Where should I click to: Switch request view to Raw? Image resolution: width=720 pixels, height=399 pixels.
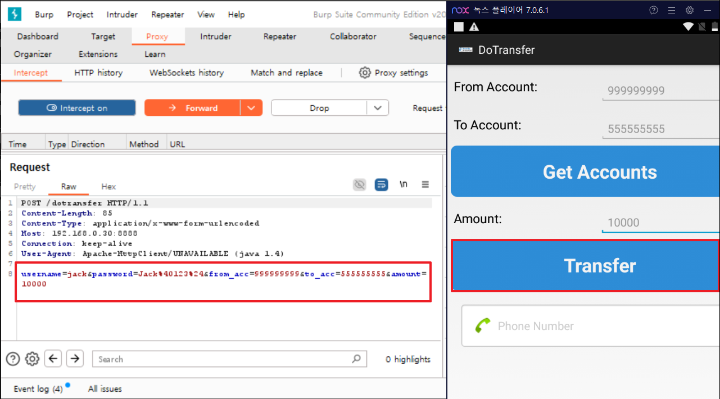pyautogui.click(x=68, y=186)
